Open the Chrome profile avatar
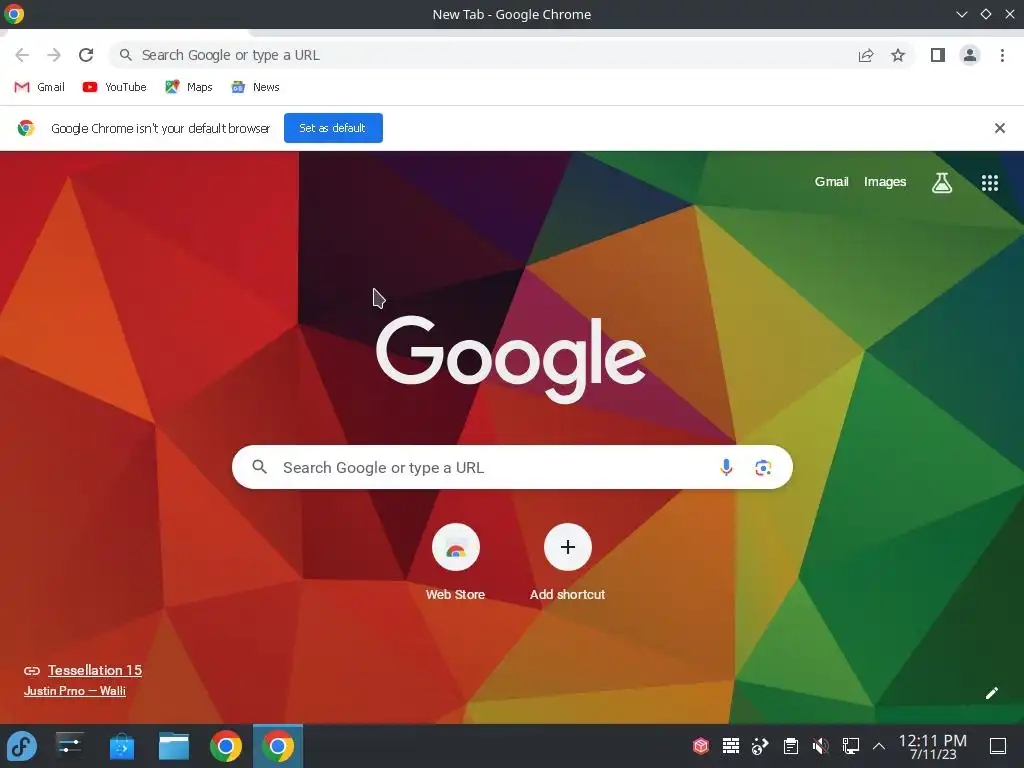This screenshot has width=1024, height=768. pos(970,56)
